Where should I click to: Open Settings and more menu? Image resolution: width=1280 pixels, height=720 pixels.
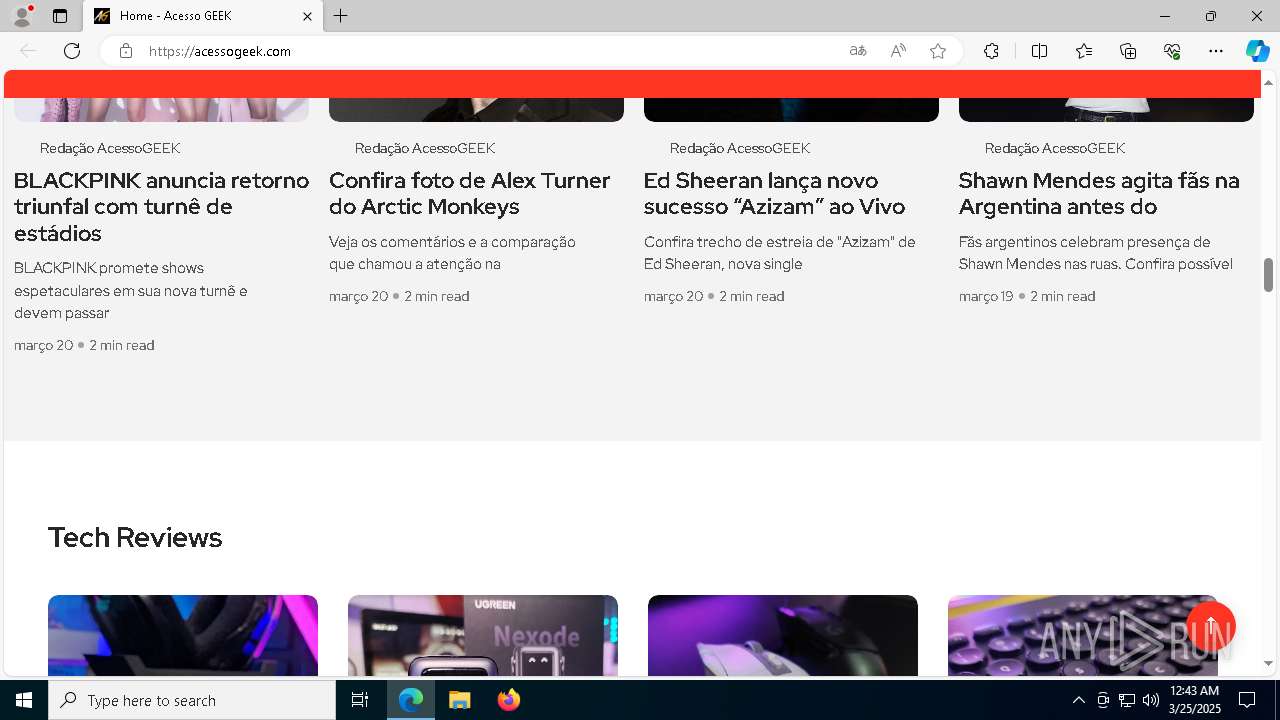[1216, 51]
